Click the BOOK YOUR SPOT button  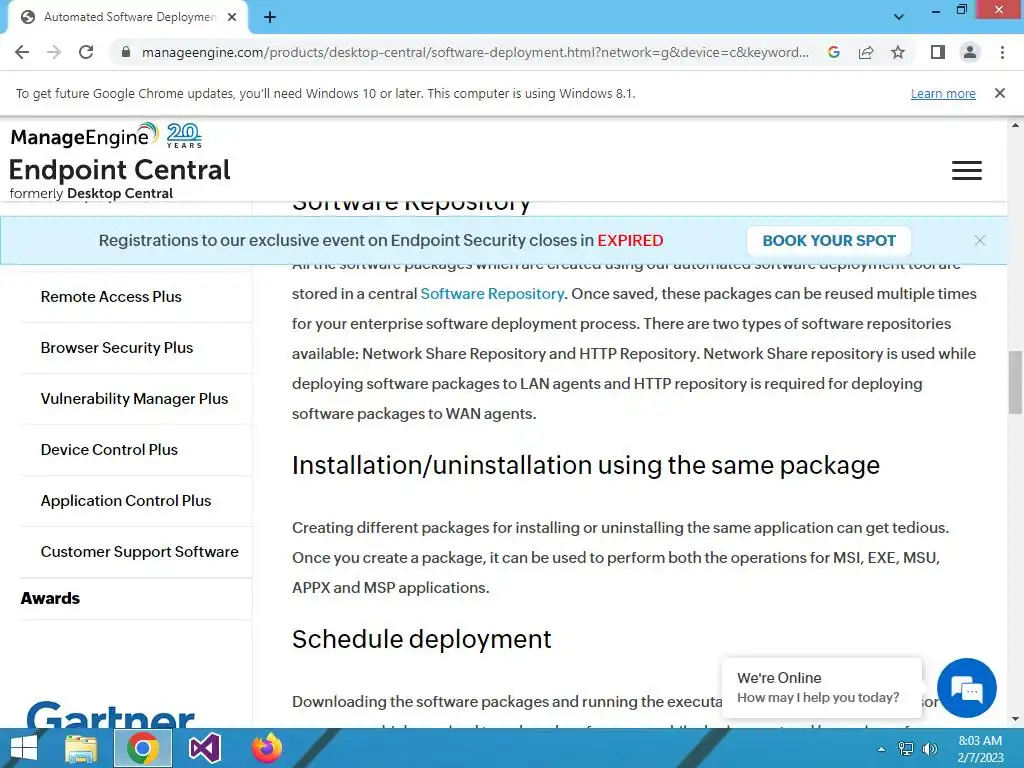pyautogui.click(x=829, y=240)
